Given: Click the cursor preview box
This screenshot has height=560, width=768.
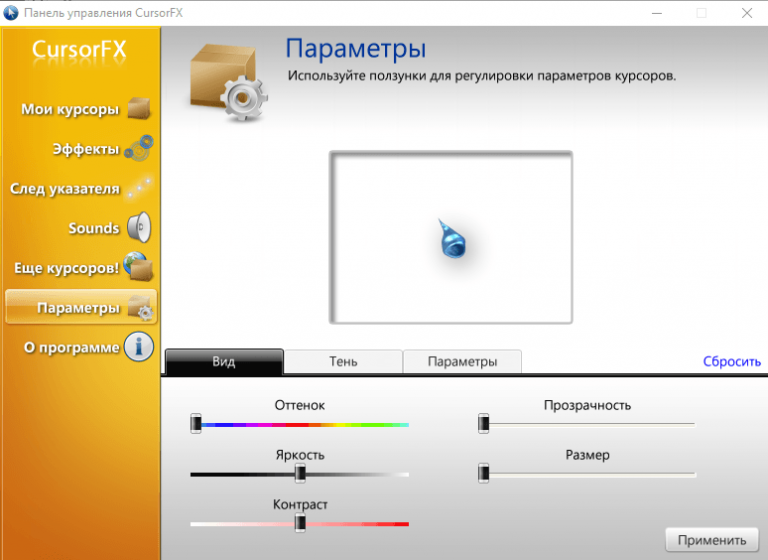Looking at the screenshot, I should coord(451,238).
